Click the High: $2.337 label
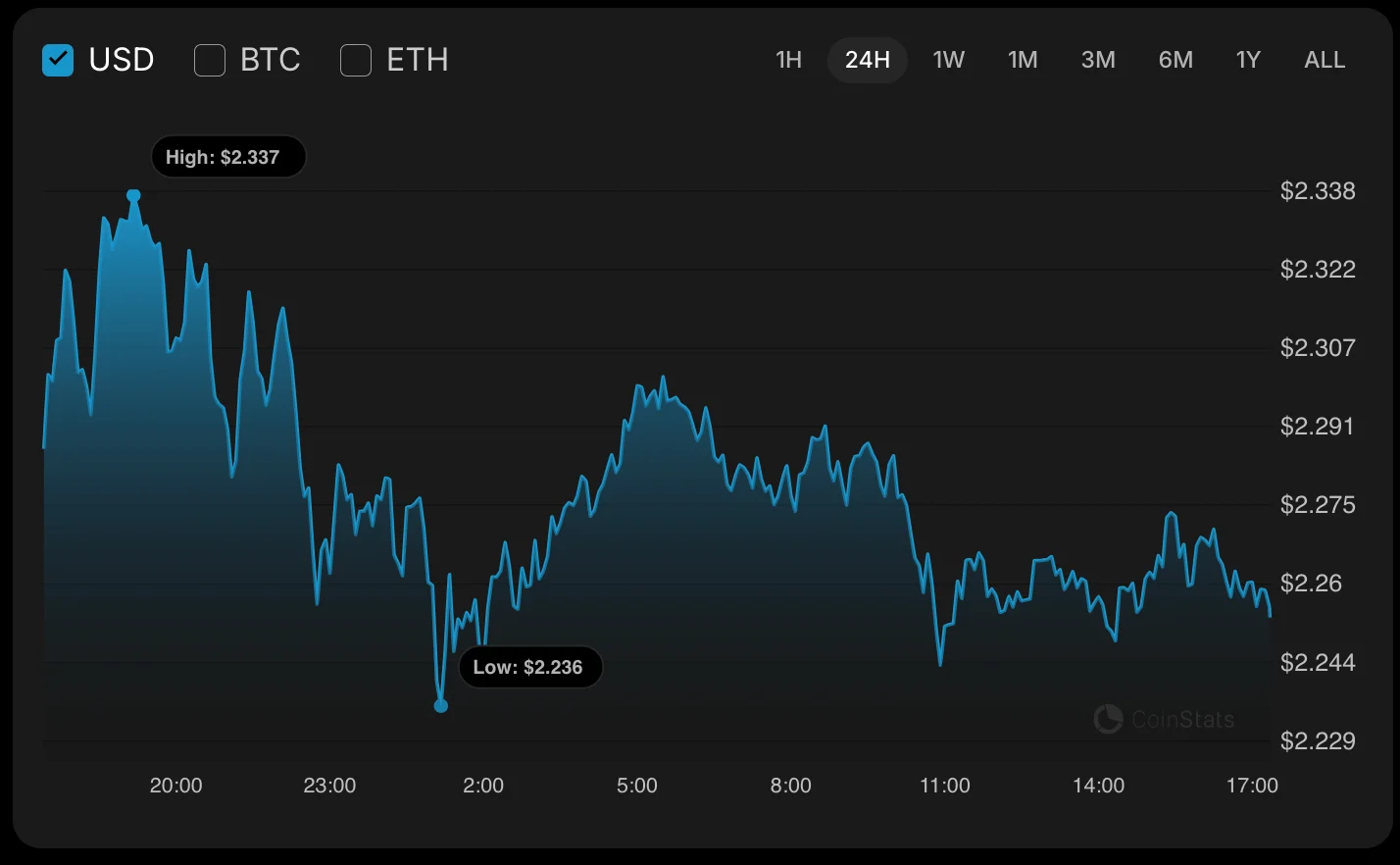Viewport: 1400px width, 865px height. pyautogui.click(x=227, y=157)
